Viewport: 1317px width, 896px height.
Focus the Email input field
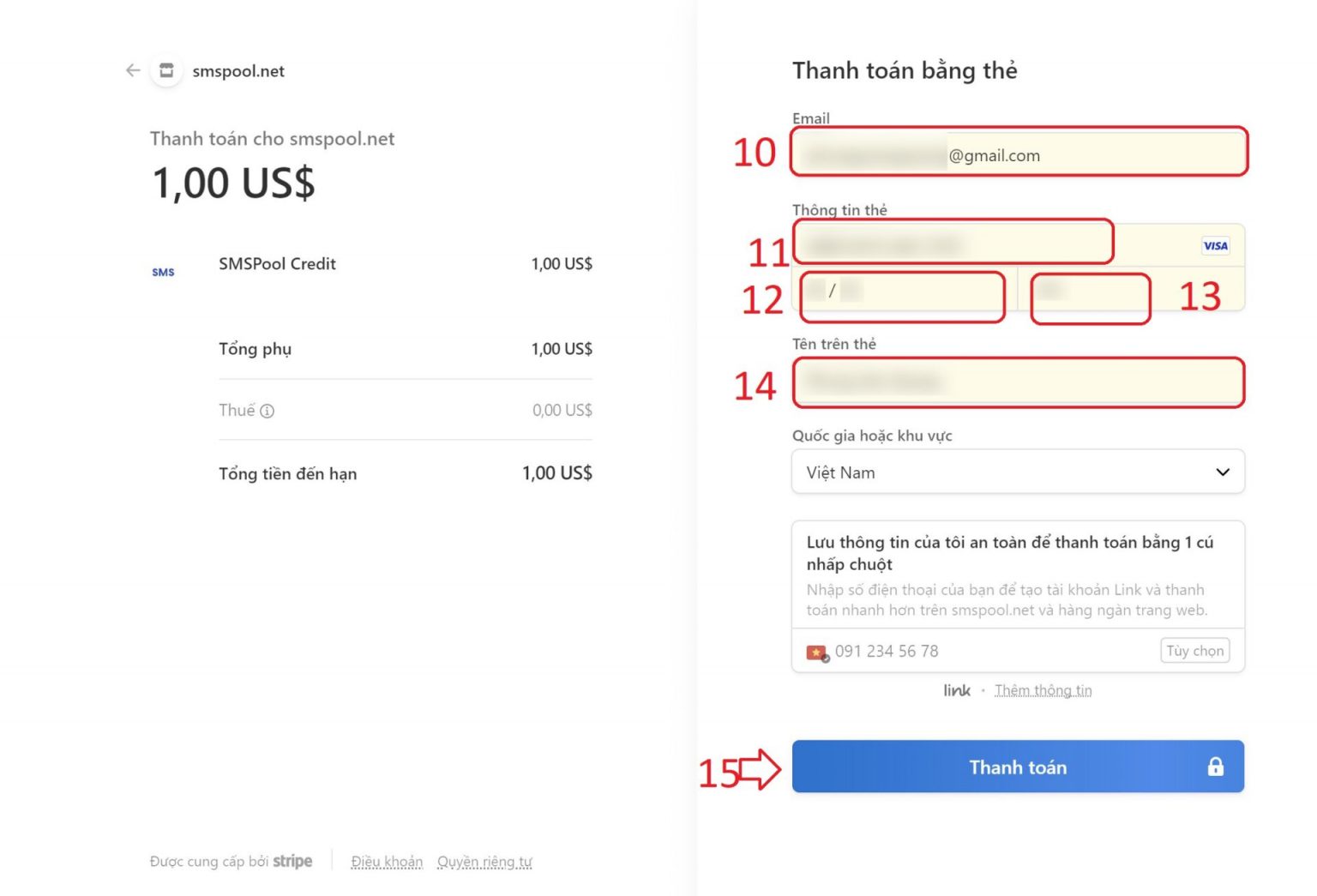(1017, 154)
